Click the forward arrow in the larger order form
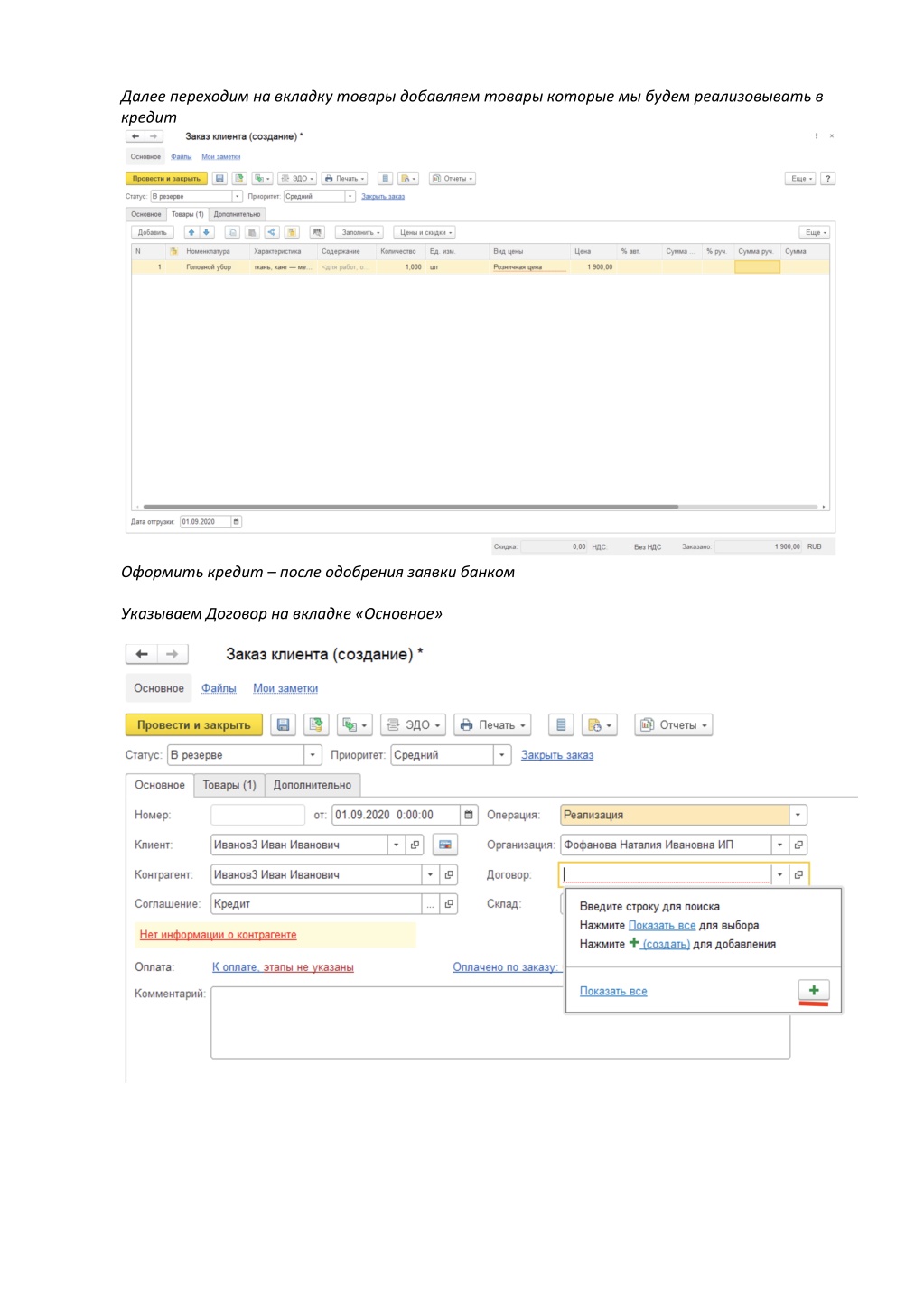 click(173, 654)
